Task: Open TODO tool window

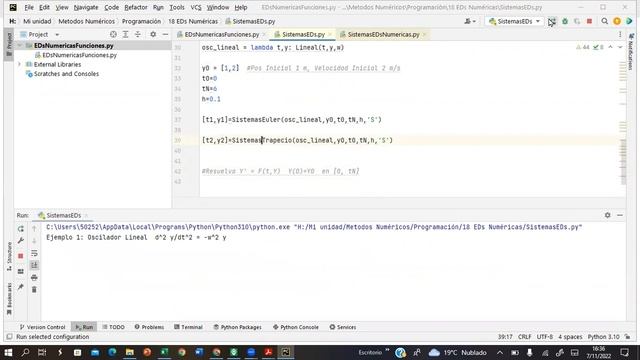Action: pyautogui.click(x=113, y=327)
